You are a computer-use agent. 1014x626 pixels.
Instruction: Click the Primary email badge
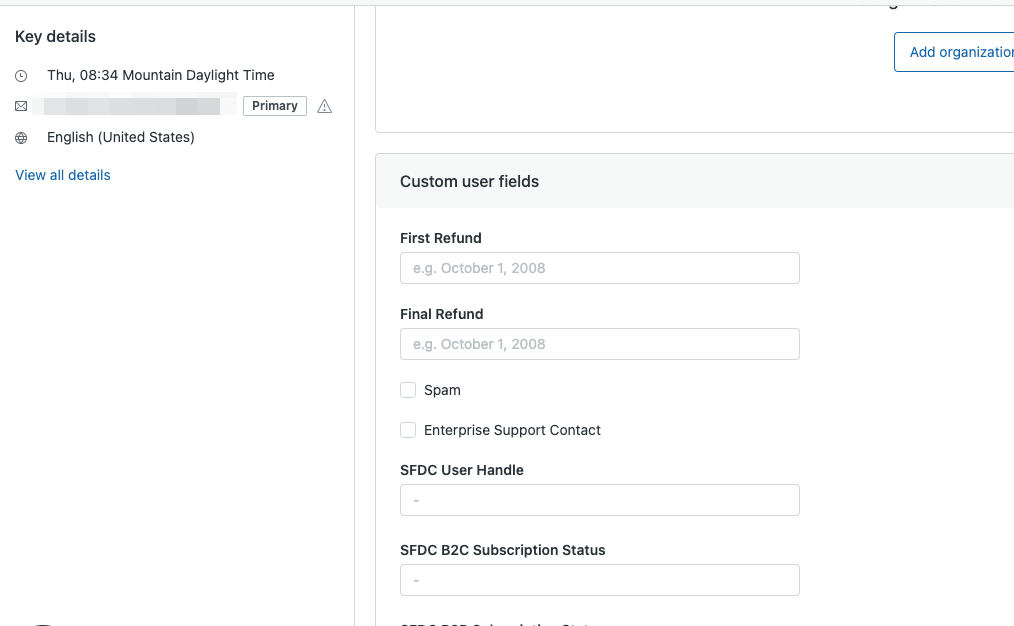[x=274, y=106]
